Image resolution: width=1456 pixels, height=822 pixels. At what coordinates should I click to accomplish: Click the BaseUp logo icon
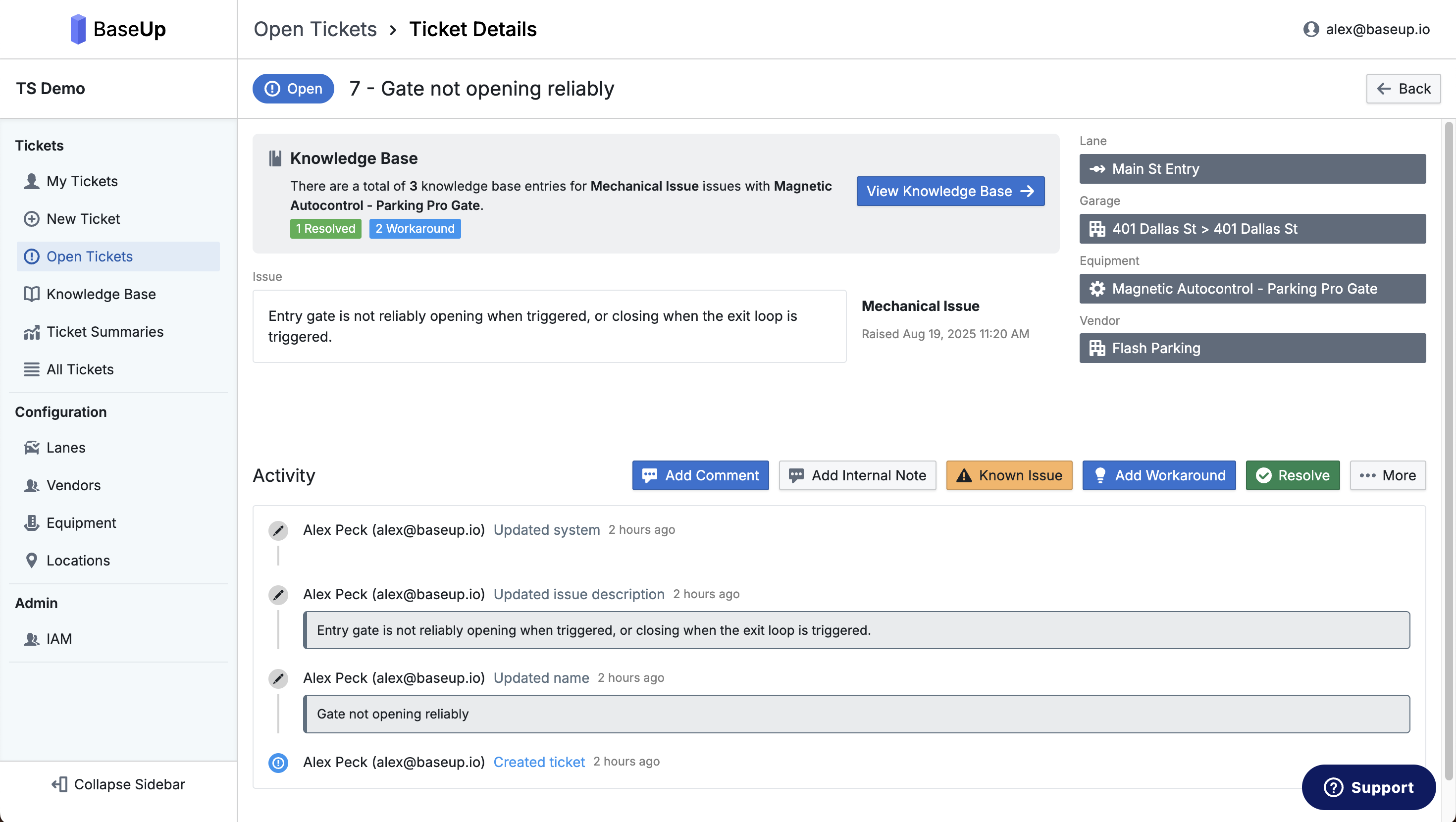tap(78, 29)
